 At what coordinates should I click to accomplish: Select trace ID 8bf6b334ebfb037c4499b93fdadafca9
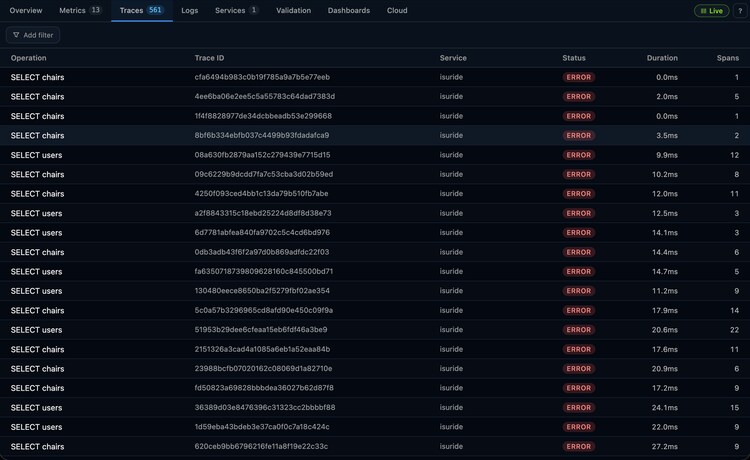262,135
